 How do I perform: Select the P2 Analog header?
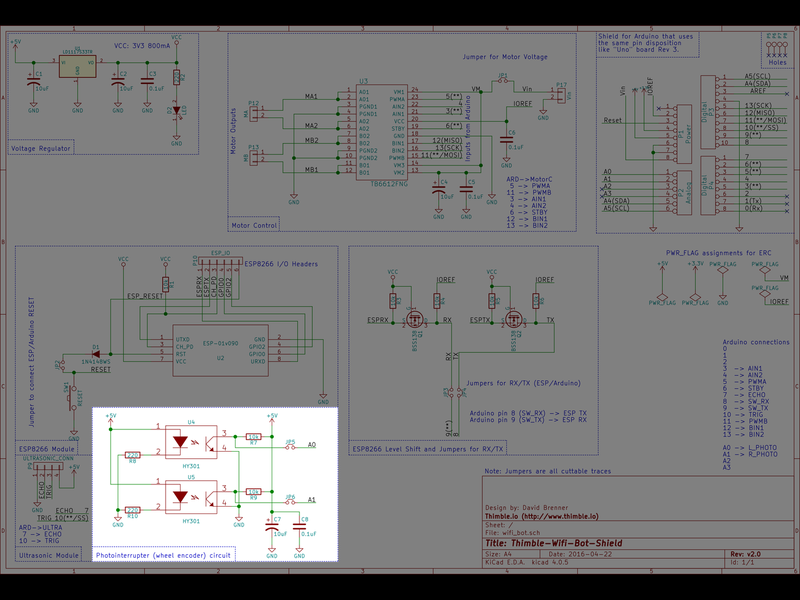coord(684,193)
